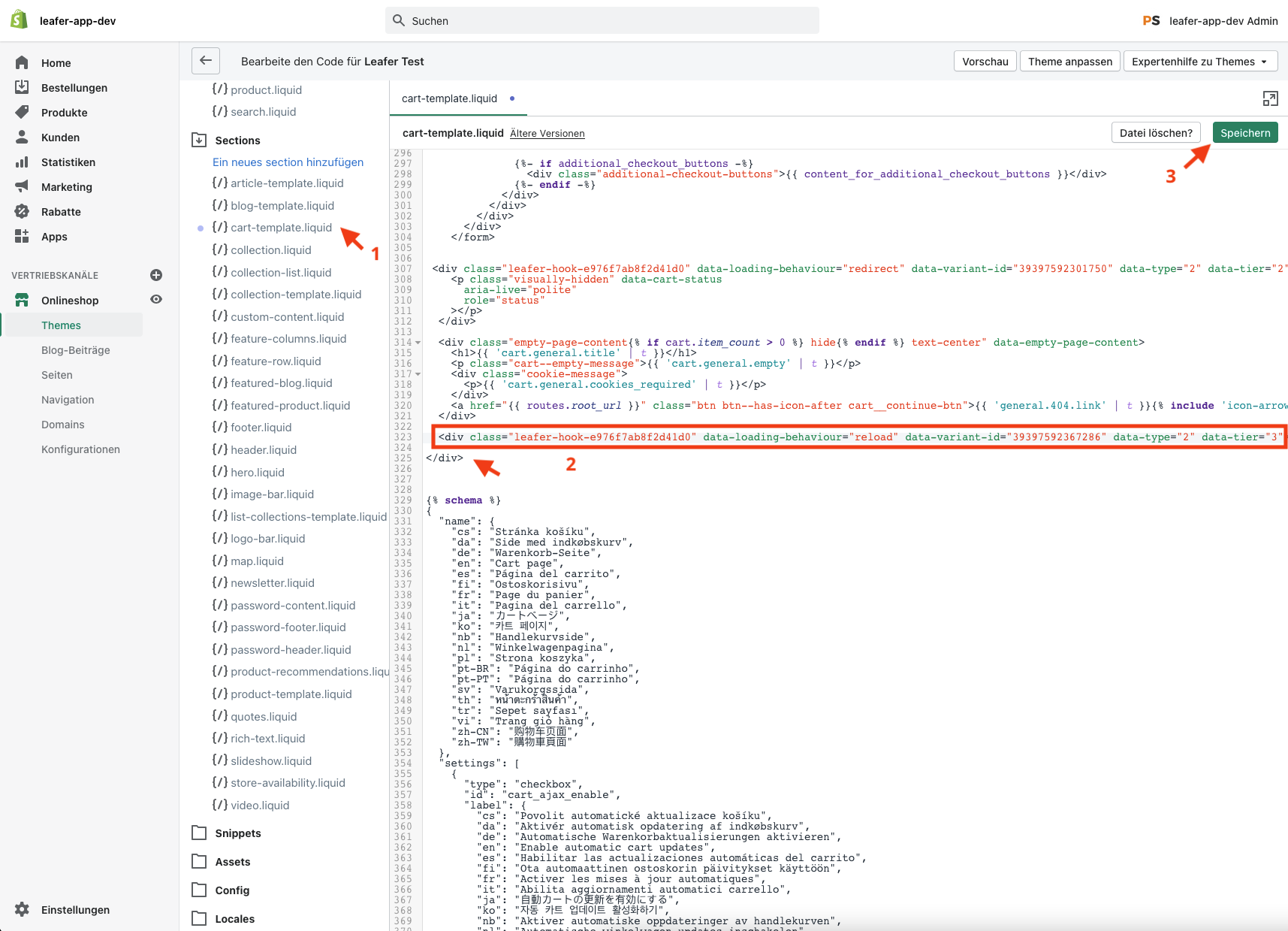The height and width of the screenshot is (931, 1288).
Task: Open the Expertenhilfe zu Themes dropdown
Action: 1199,61
